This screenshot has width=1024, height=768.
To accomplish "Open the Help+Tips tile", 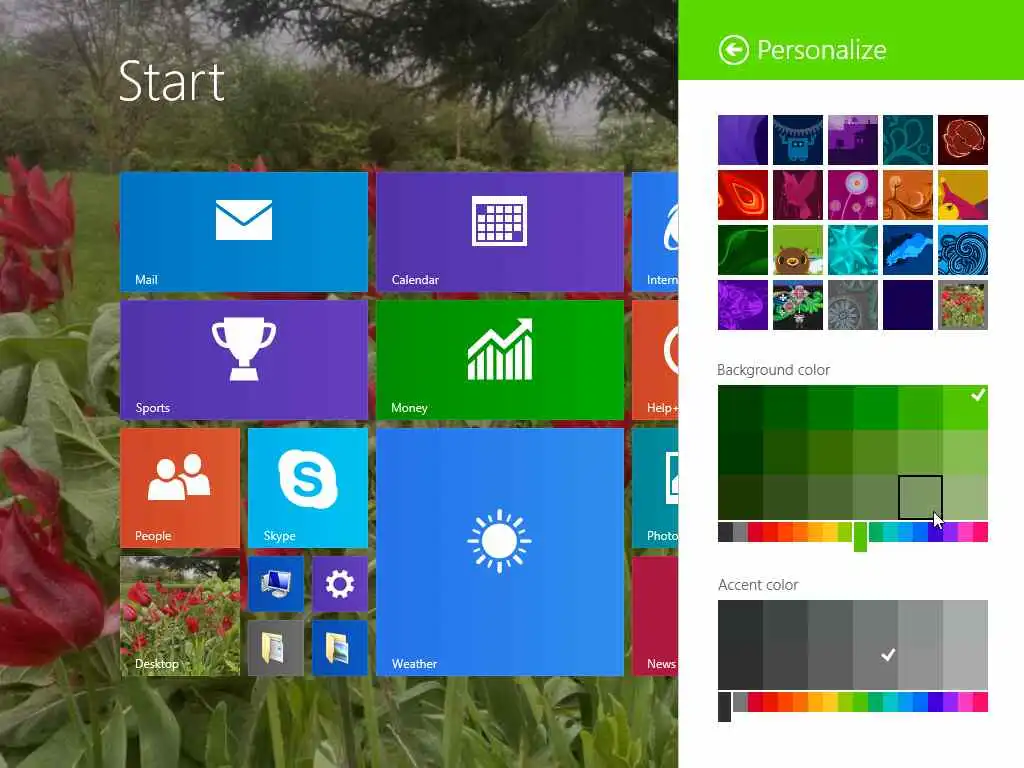I will 655,359.
